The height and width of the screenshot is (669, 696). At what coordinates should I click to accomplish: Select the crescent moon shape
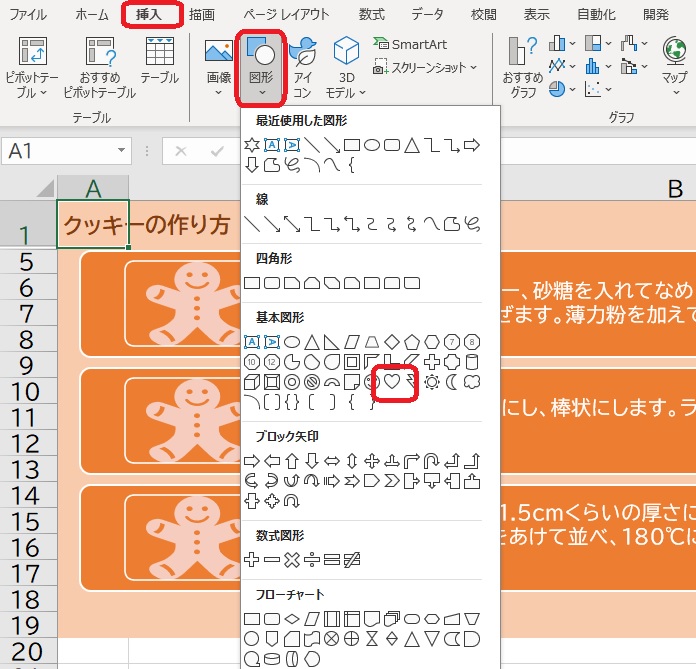(x=453, y=382)
